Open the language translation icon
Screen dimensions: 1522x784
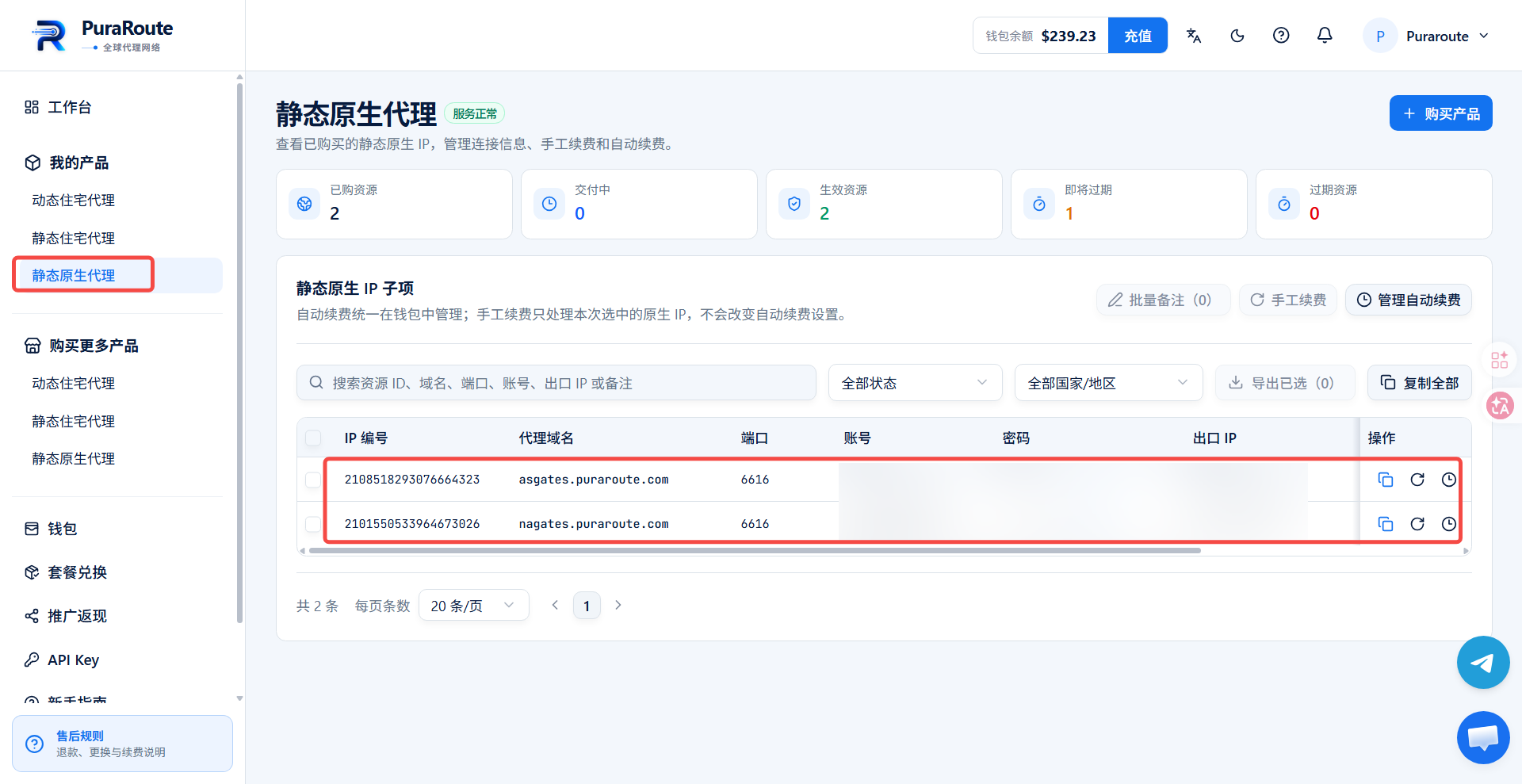(1194, 36)
